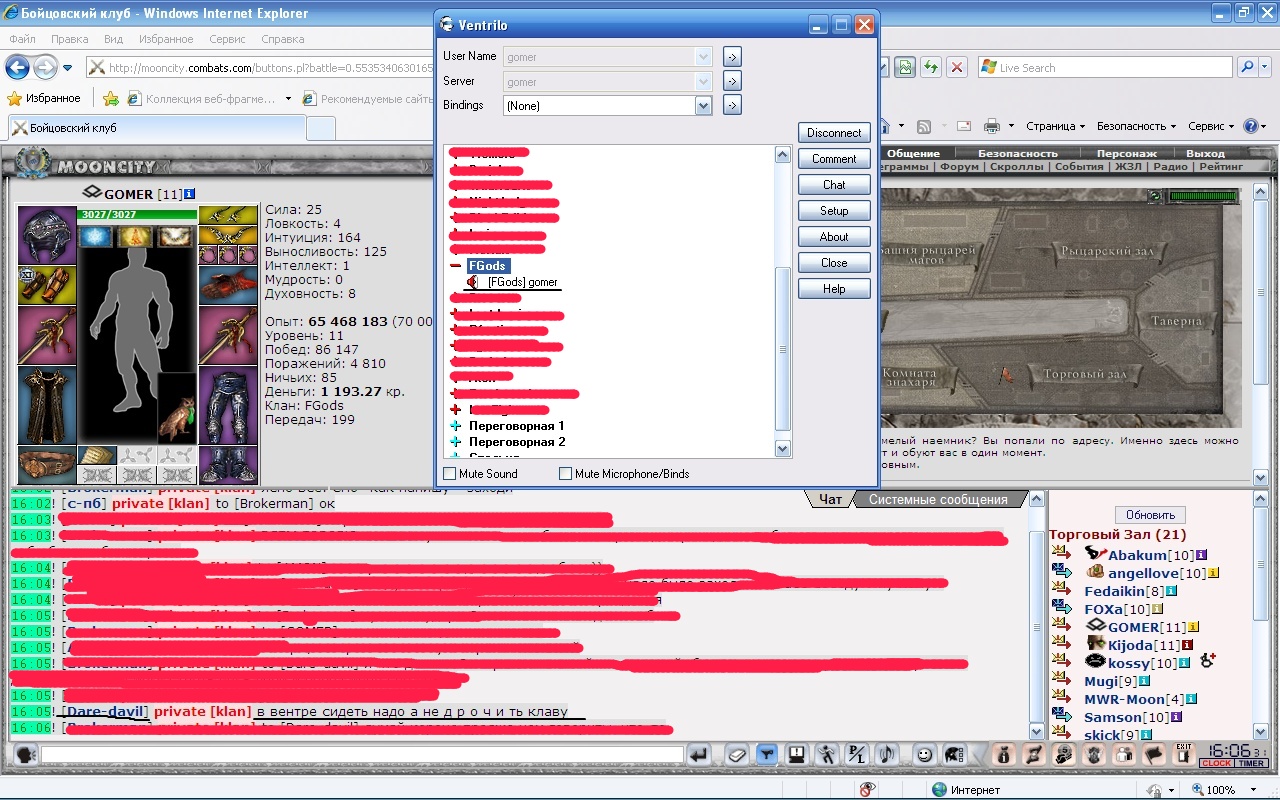
Task: Open the Форум link in game menu
Action: [959, 167]
